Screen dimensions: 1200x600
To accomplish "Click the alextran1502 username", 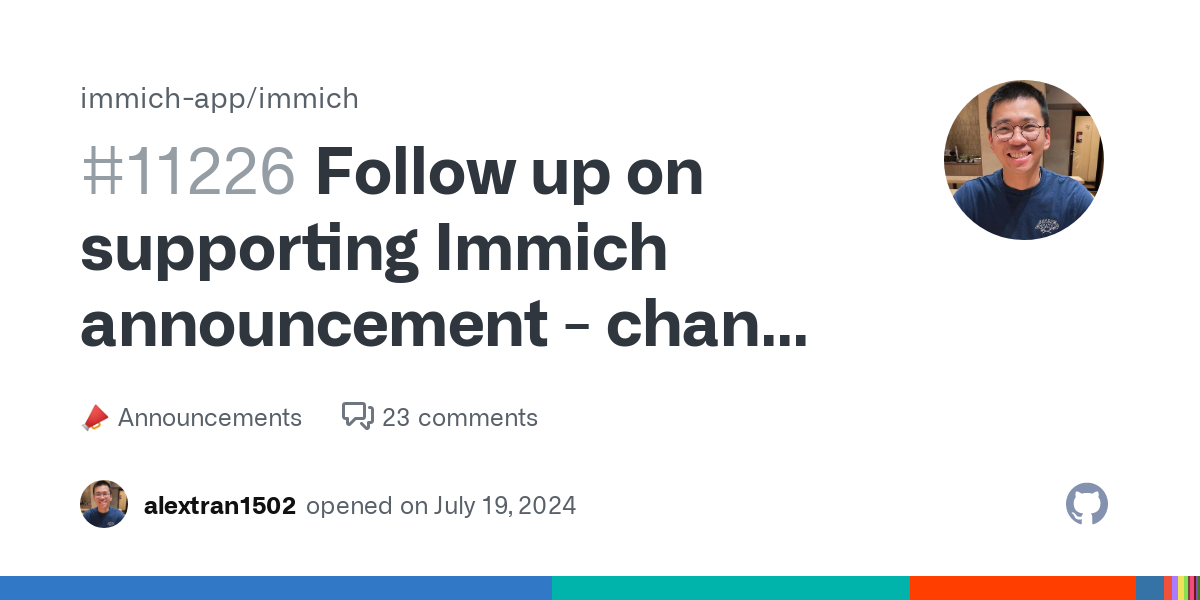I will tap(220, 506).
